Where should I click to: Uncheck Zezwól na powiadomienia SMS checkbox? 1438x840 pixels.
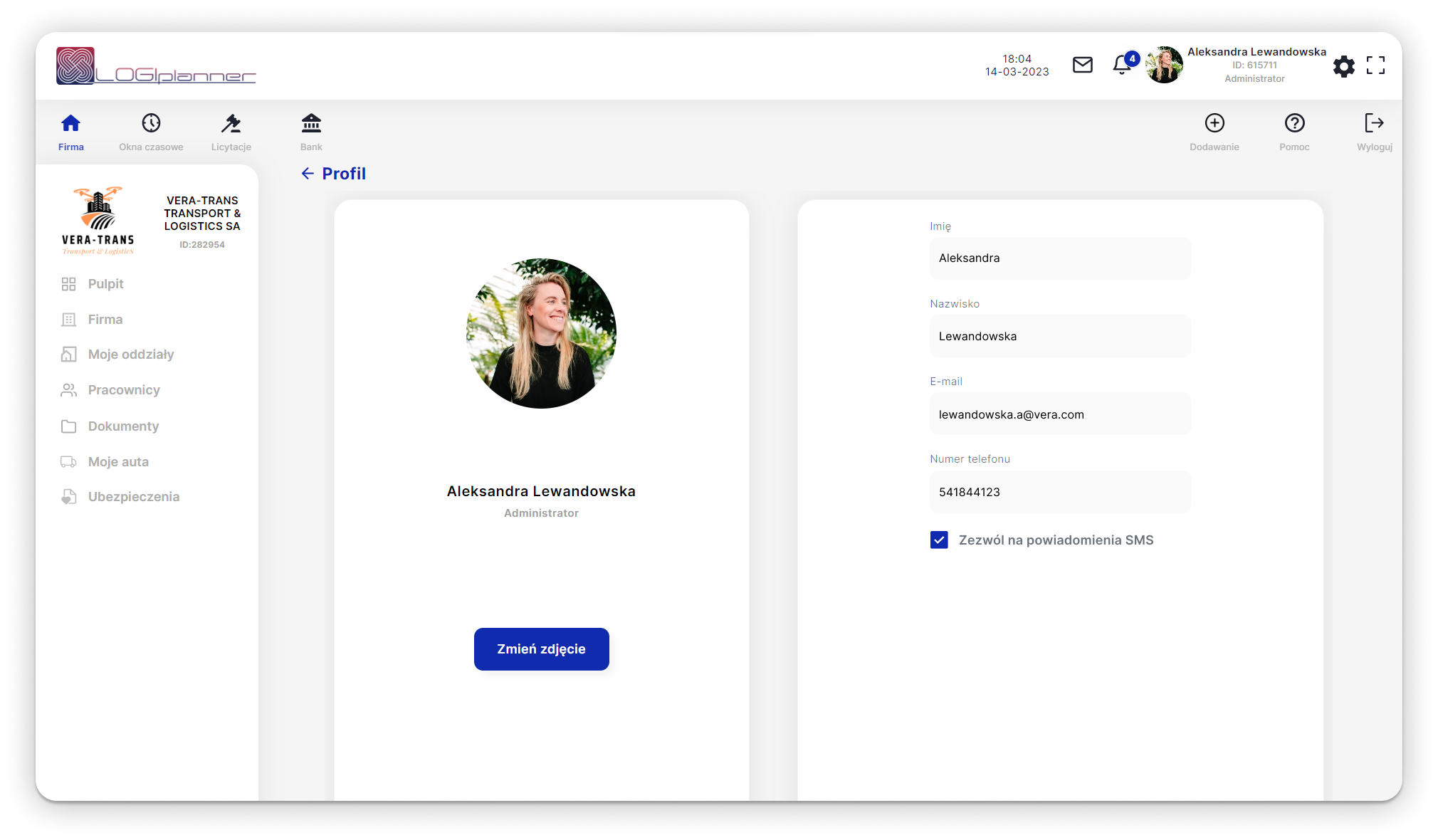tap(939, 540)
